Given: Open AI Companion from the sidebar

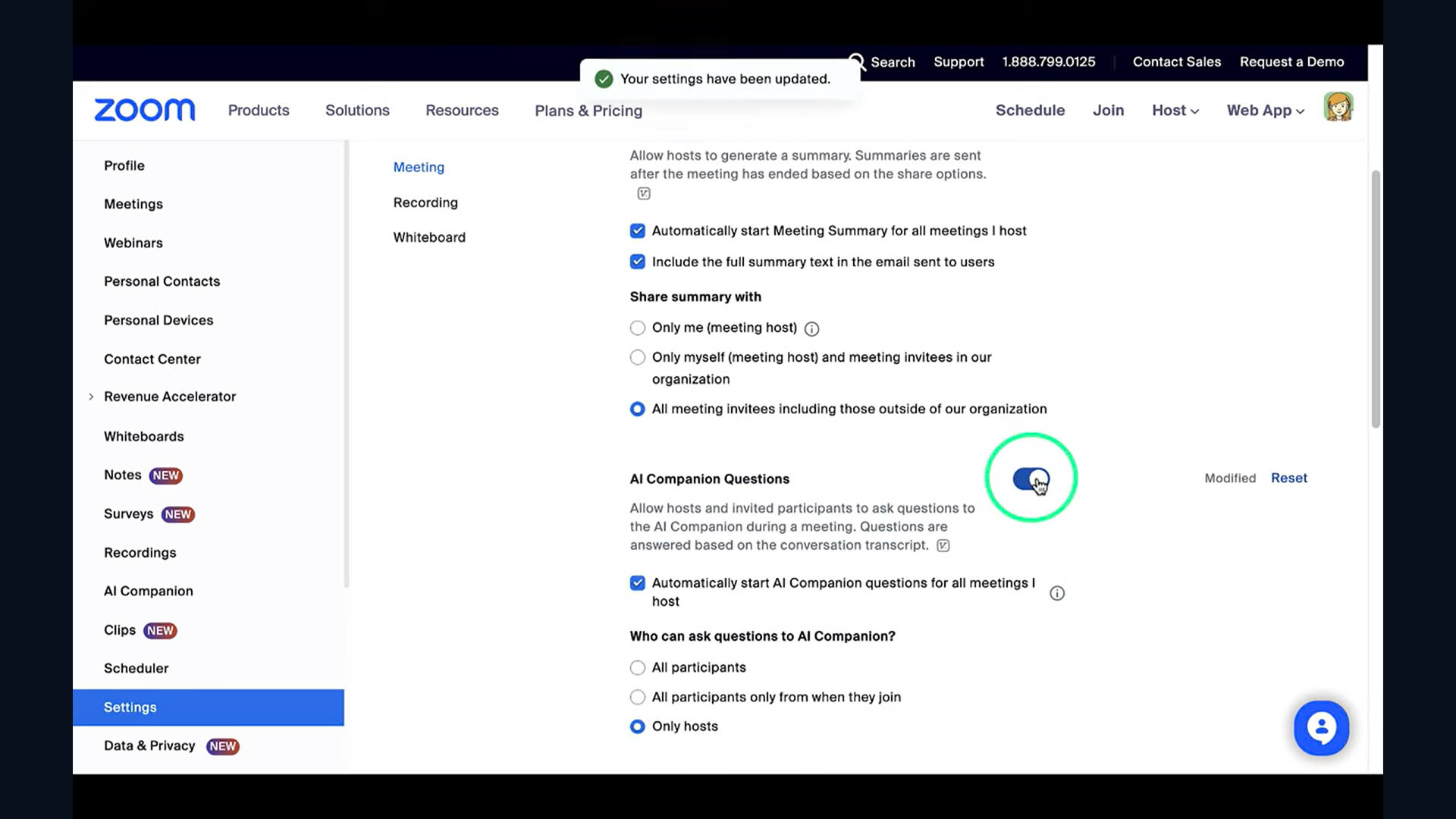Looking at the screenshot, I should tap(148, 591).
